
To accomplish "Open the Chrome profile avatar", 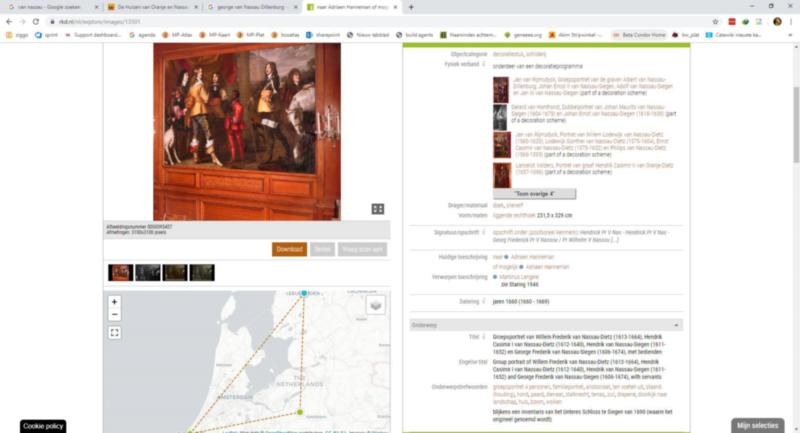I will click(x=777, y=21).
